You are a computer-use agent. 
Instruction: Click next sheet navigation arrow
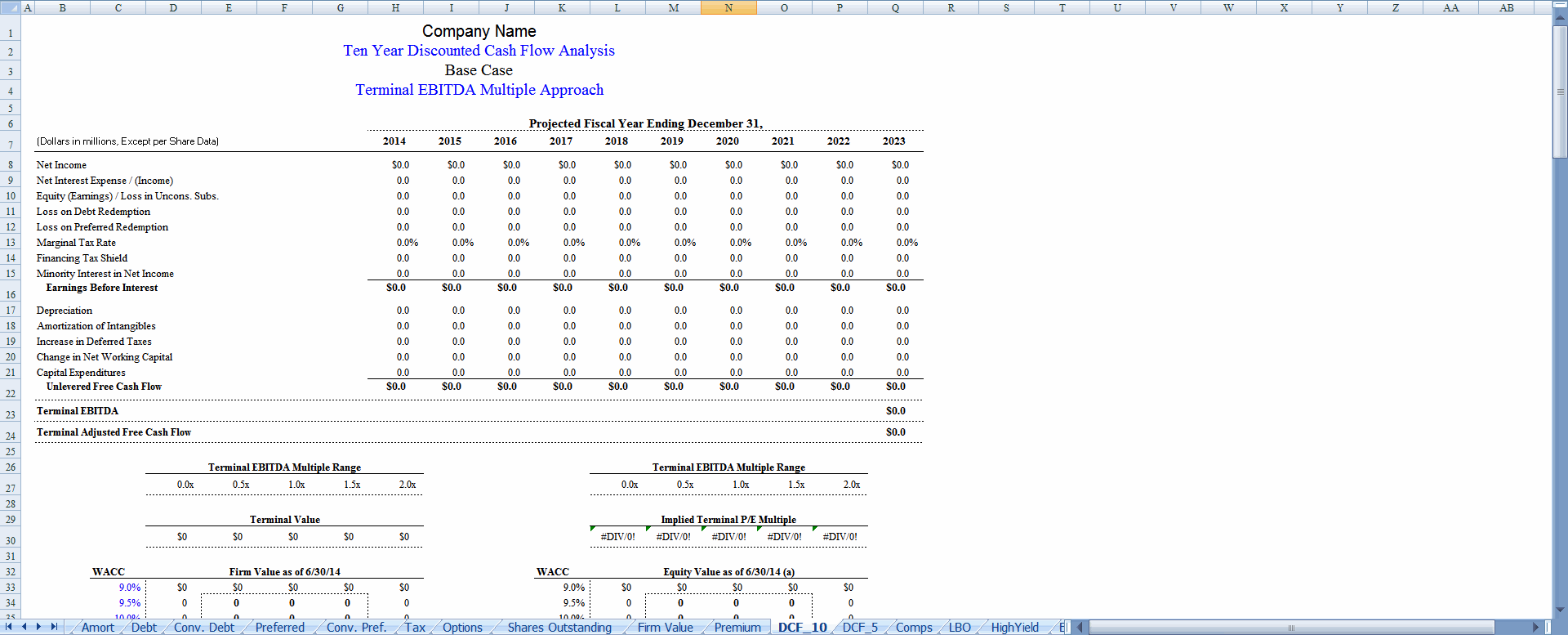pos(38,627)
